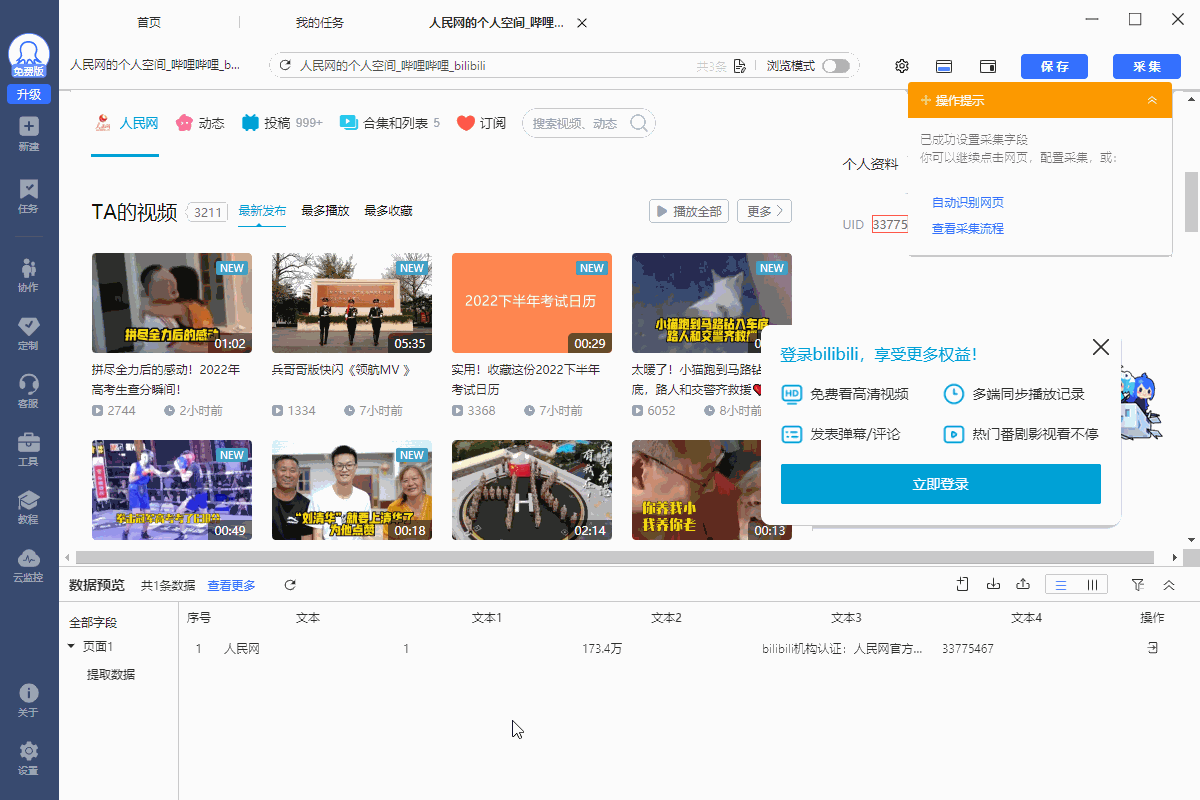Open the 拼尽全力后的感动 video thumbnail
Screen dimensions: 1200x800
(x=172, y=303)
